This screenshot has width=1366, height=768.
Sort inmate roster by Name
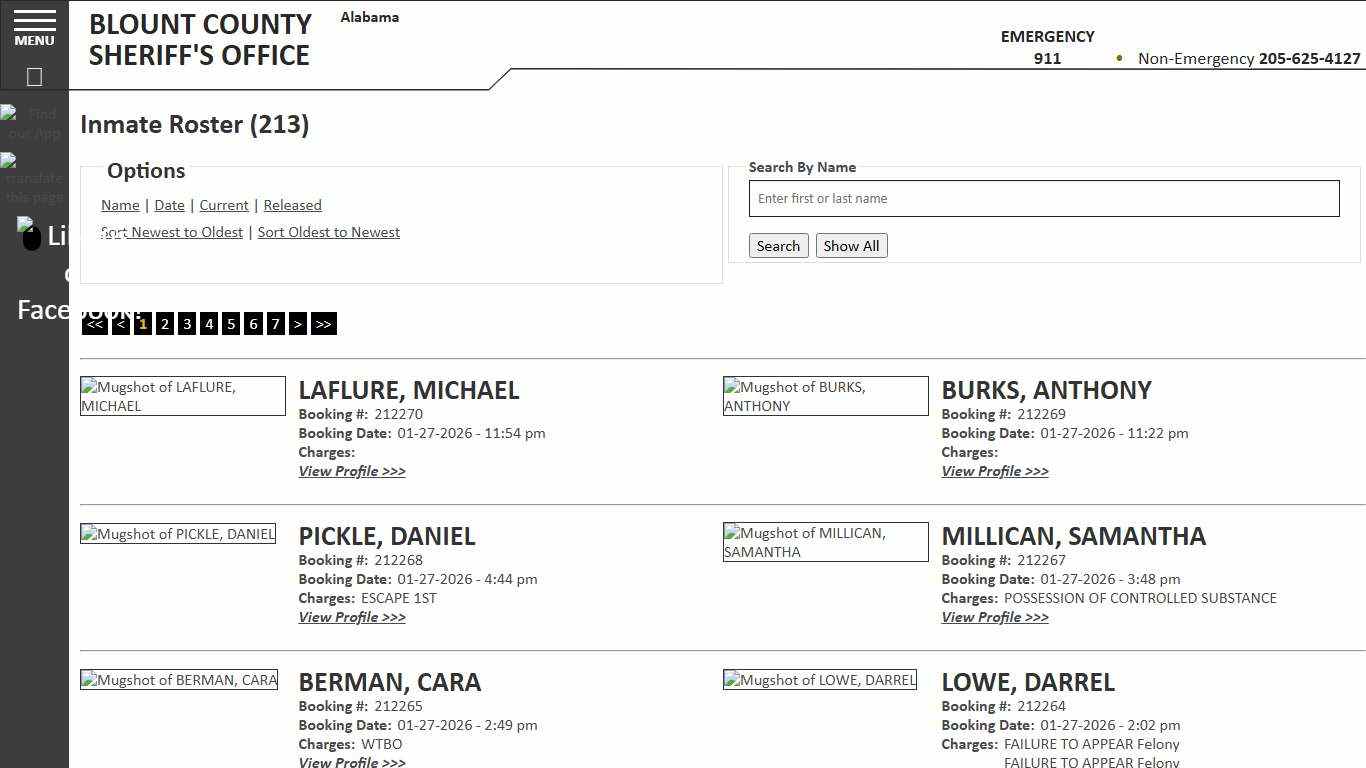point(120,205)
